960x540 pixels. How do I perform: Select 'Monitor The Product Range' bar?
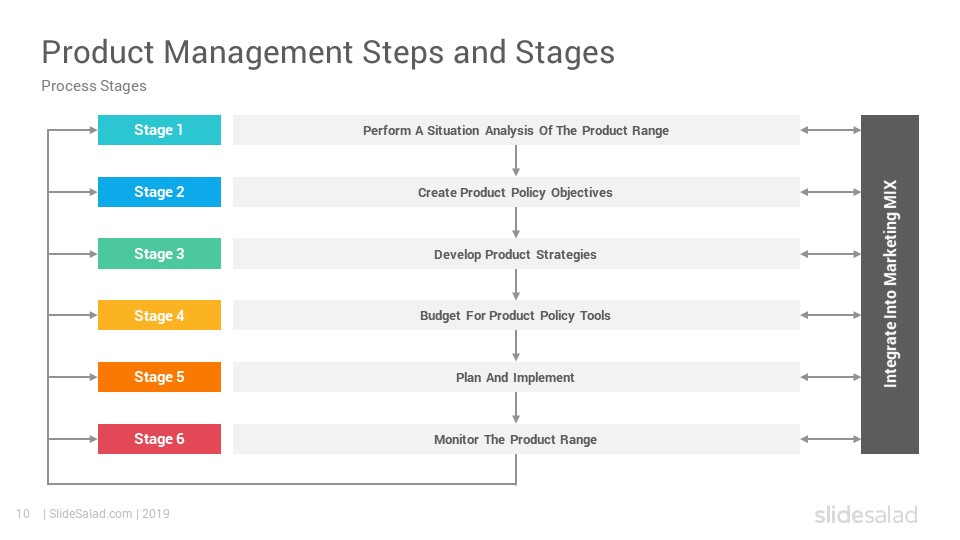(516, 439)
